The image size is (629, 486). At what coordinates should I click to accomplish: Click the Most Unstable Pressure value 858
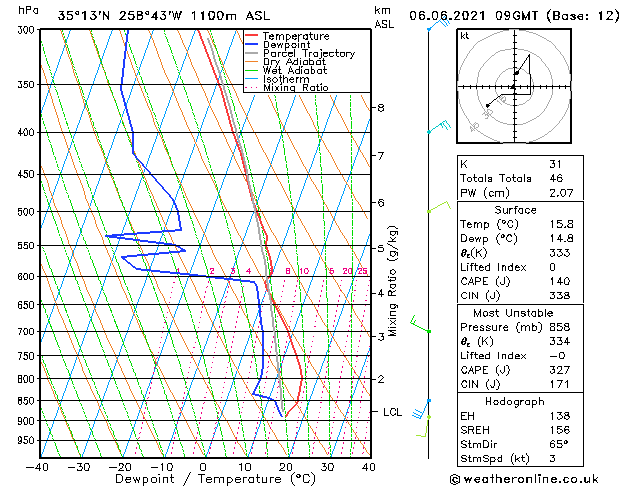[x=560, y=327]
